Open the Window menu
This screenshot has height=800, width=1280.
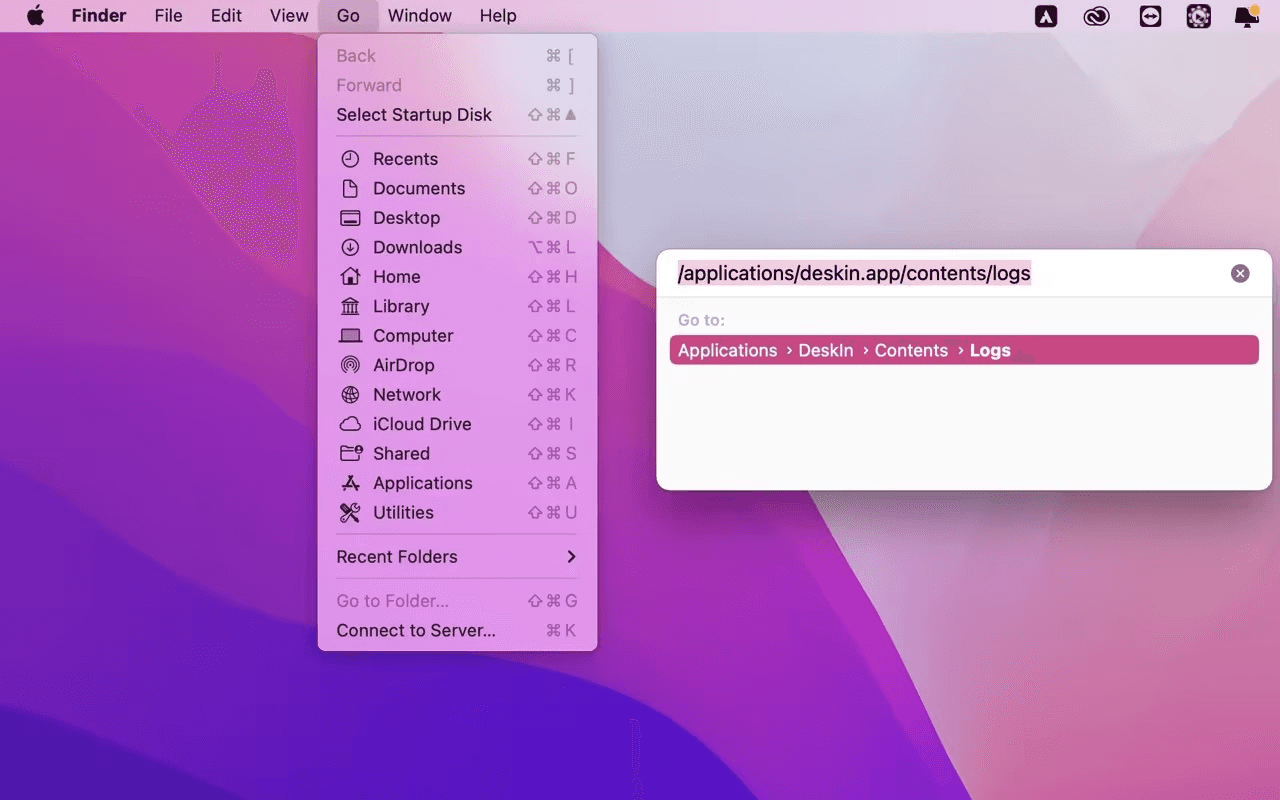coord(420,16)
